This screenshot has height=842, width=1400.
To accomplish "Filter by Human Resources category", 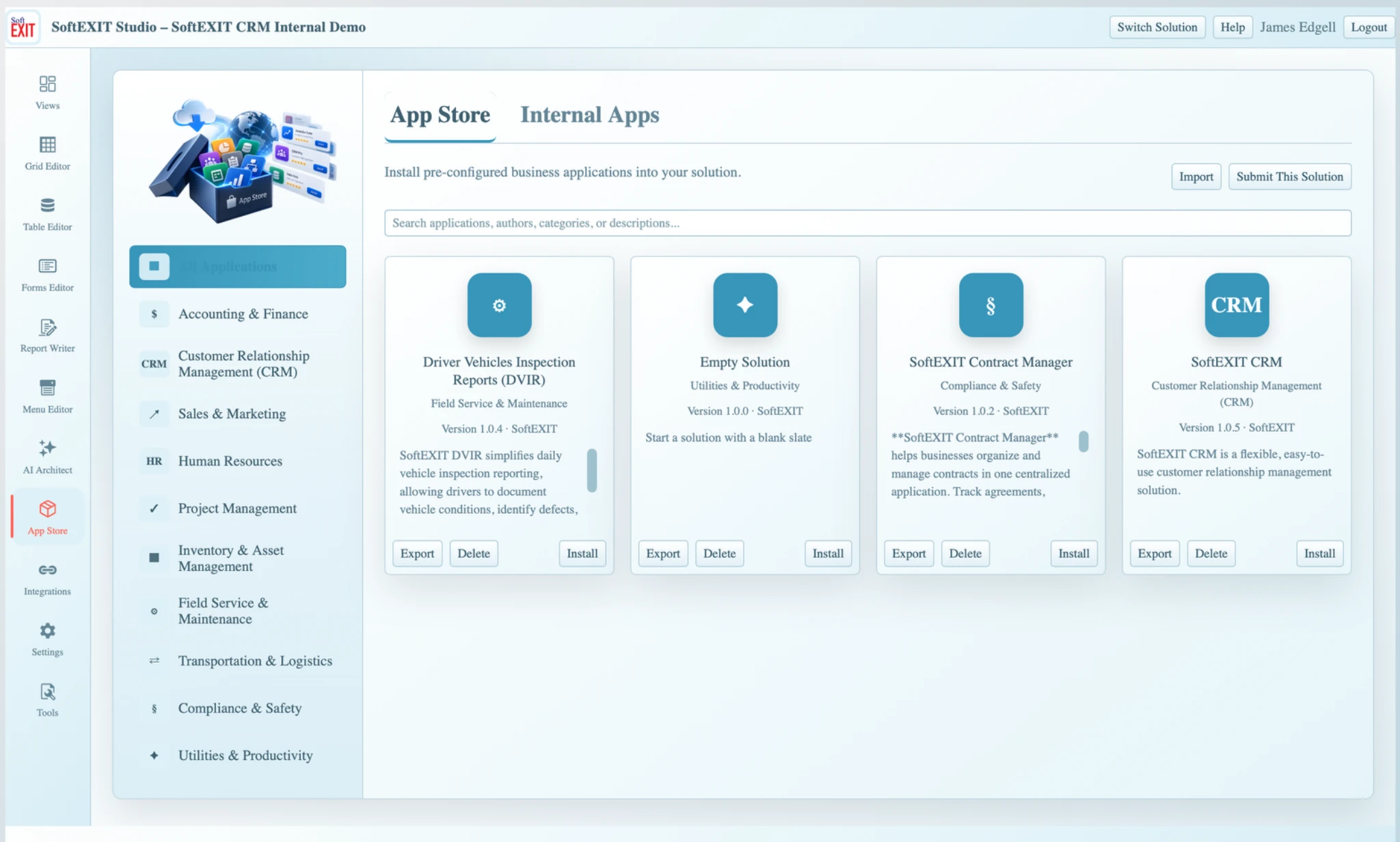I will coord(238,461).
